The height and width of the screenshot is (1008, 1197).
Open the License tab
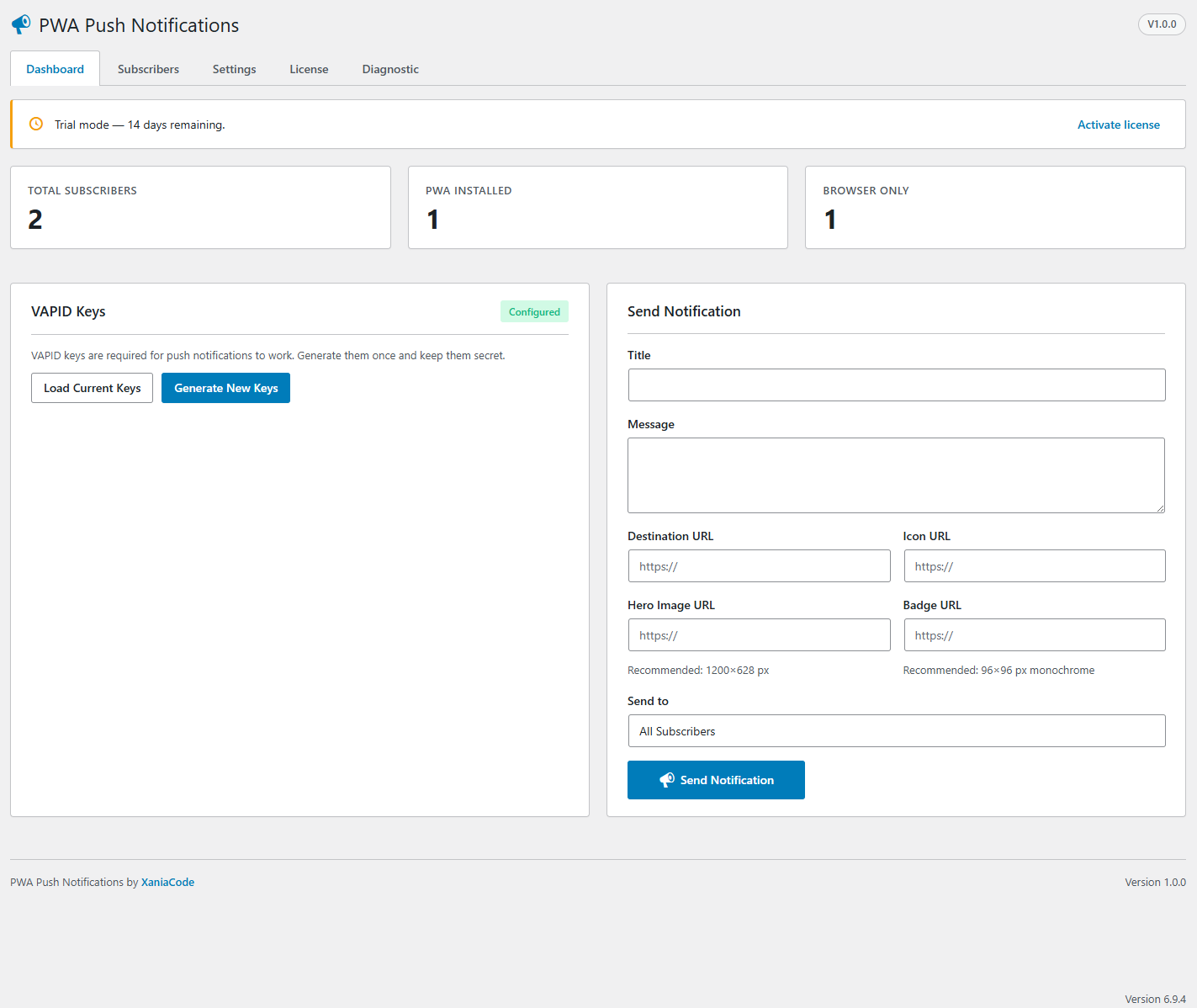[x=309, y=69]
